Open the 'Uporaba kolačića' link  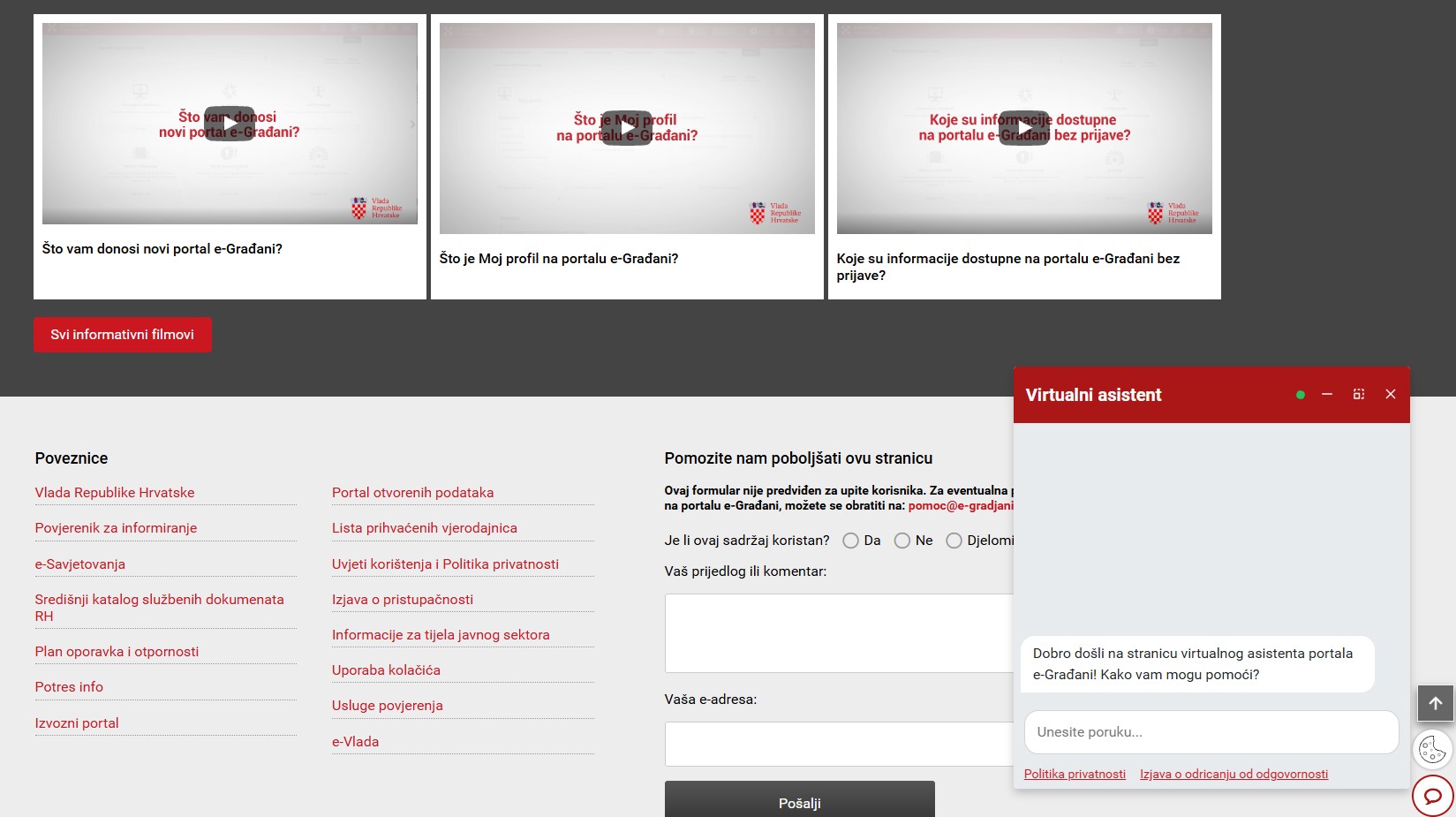tap(386, 670)
